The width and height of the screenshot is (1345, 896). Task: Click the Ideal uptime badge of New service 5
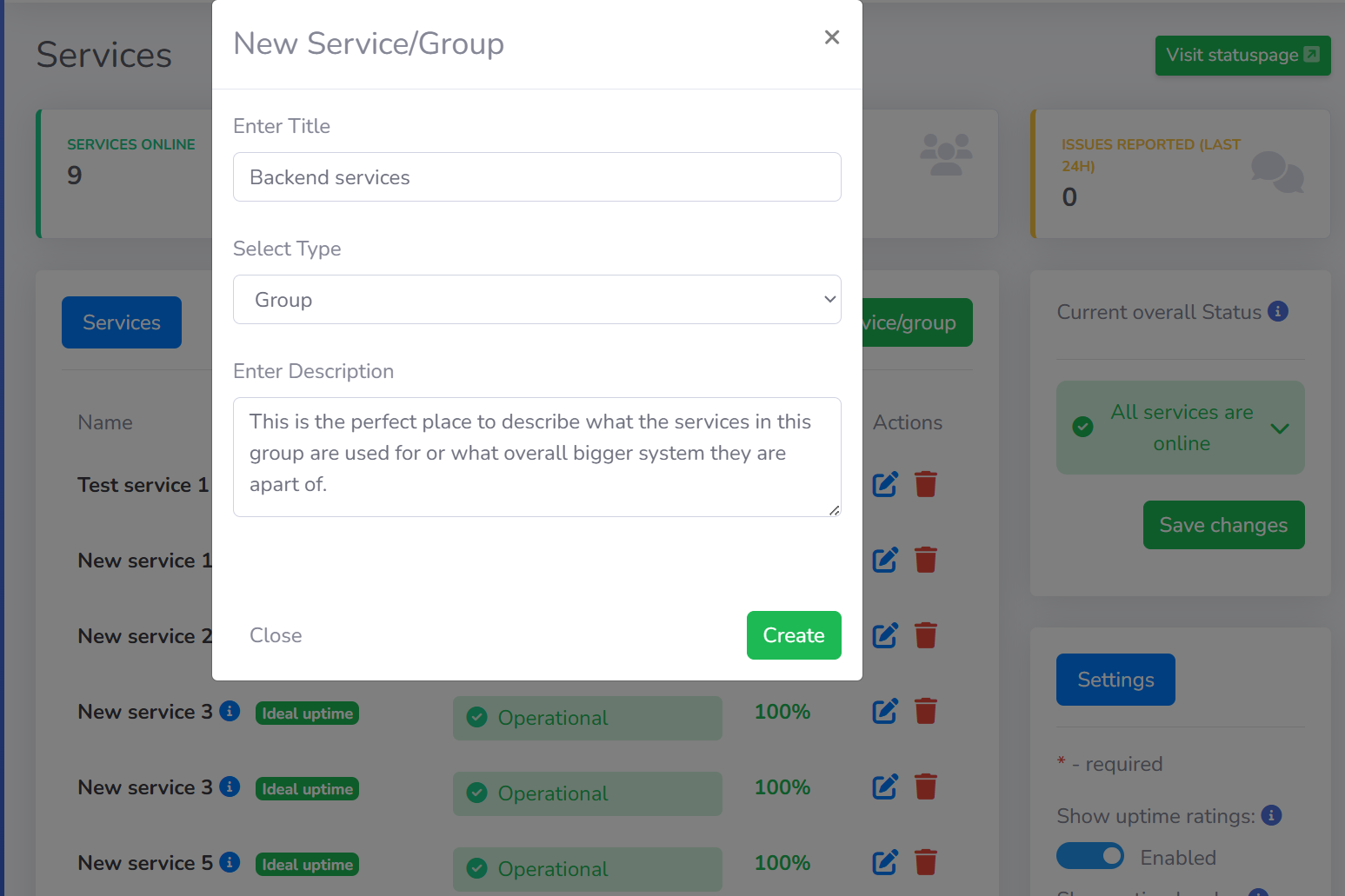coord(306,864)
